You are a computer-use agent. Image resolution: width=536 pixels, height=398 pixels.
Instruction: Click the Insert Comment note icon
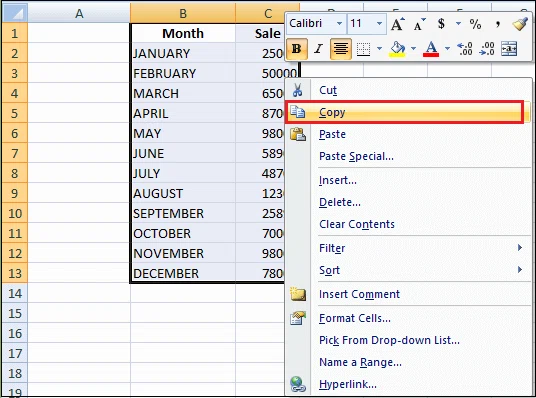tap(298, 294)
